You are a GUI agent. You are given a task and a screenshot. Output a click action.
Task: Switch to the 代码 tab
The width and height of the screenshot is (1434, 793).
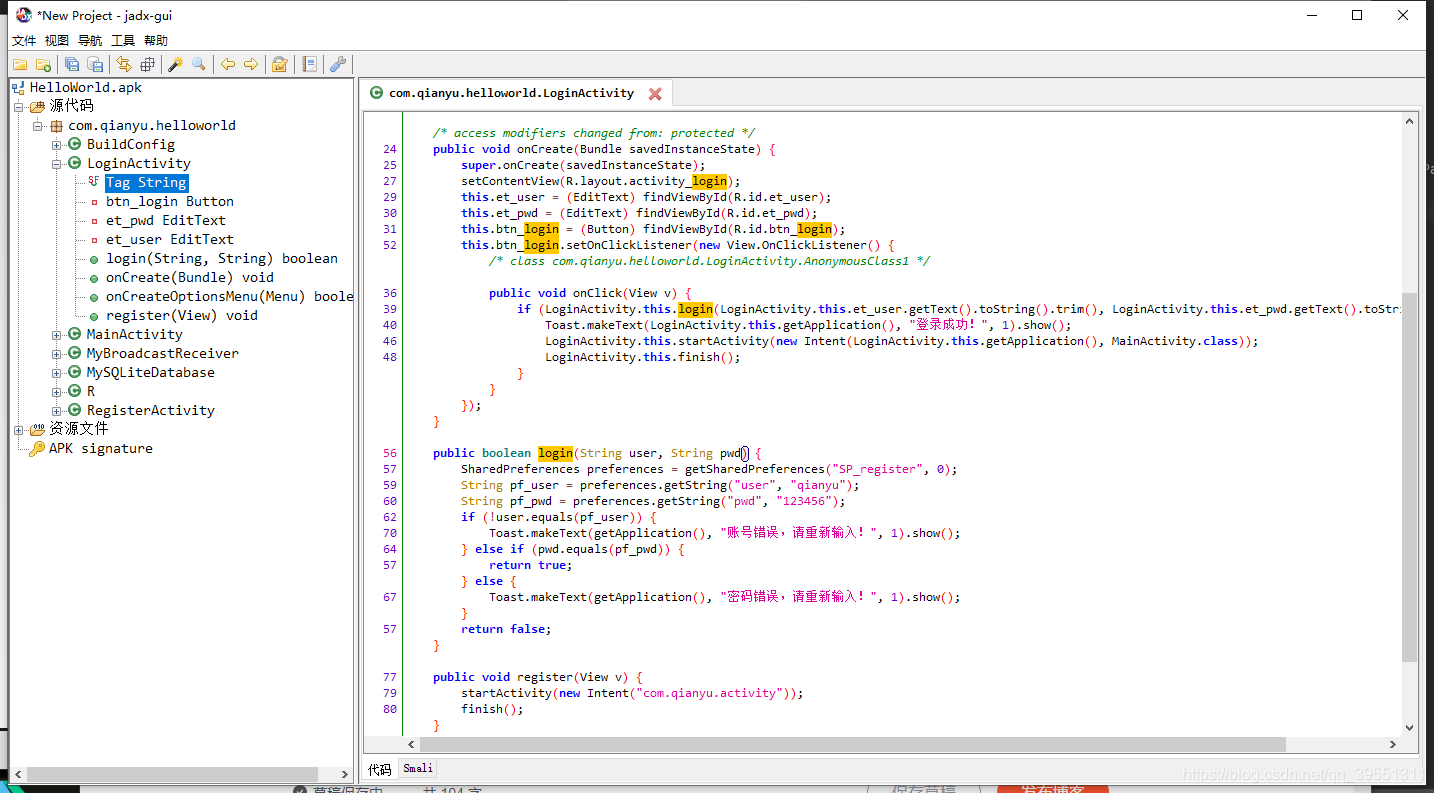[380, 768]
